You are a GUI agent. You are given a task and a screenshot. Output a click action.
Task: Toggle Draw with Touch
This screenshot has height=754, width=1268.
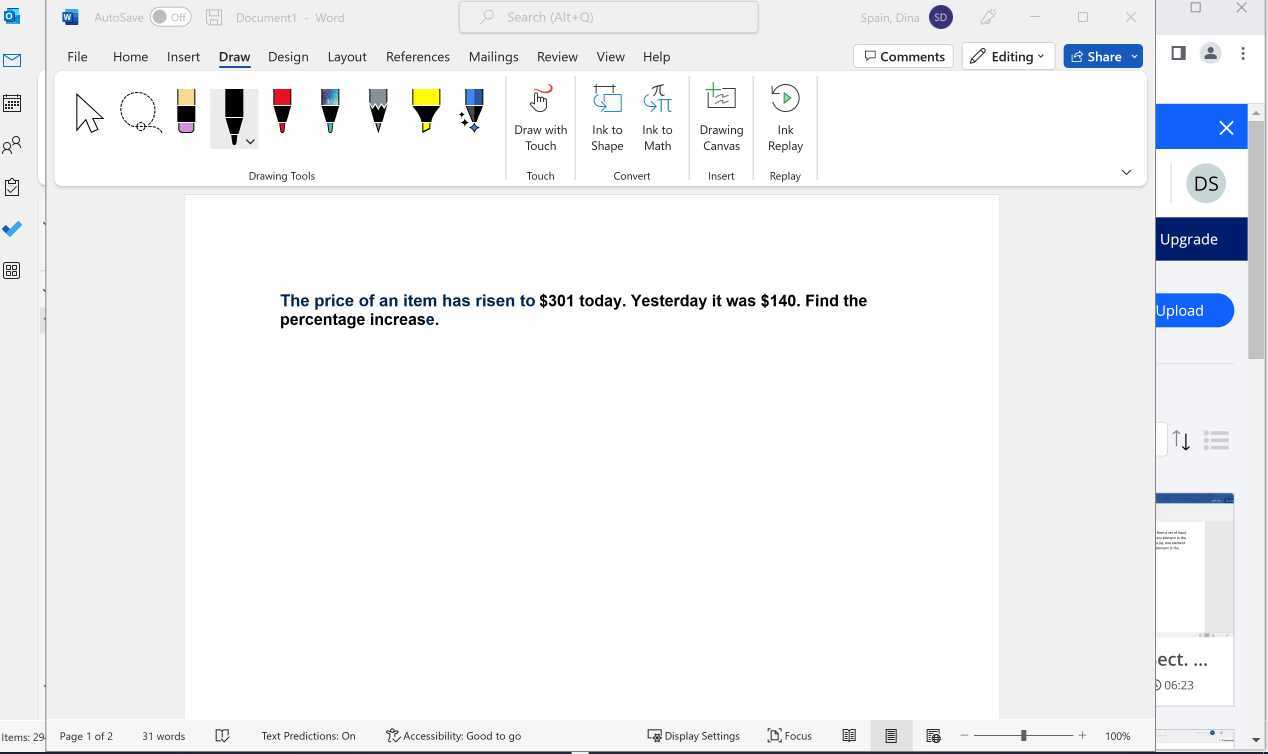coord(540,118)
